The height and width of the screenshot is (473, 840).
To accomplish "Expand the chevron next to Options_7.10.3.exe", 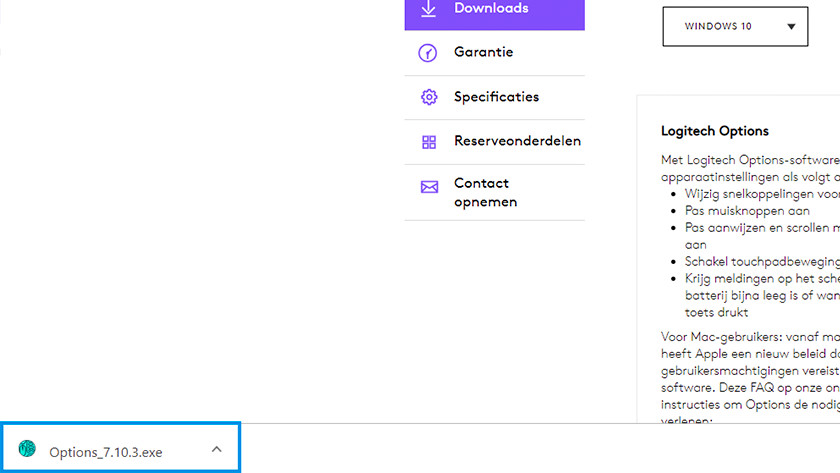I will (216, 450).
